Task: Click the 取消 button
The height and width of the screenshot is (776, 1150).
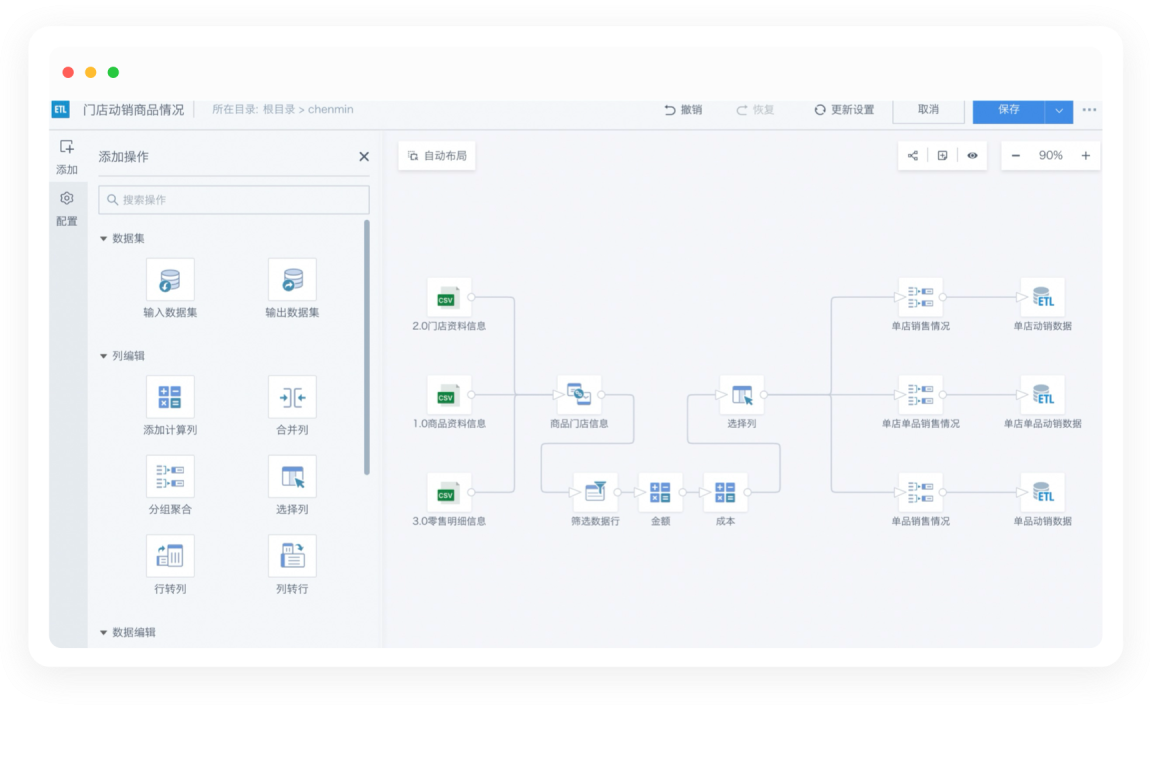Action: point(928,110)
